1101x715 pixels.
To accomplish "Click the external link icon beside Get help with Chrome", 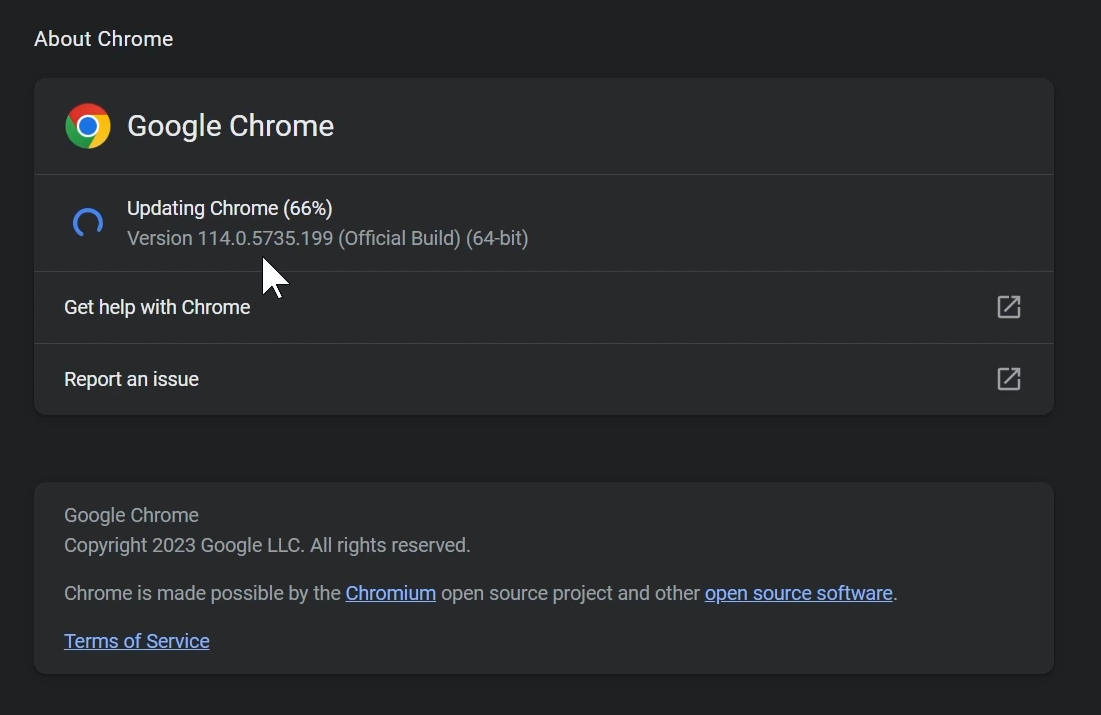I will click(1008, 307).
